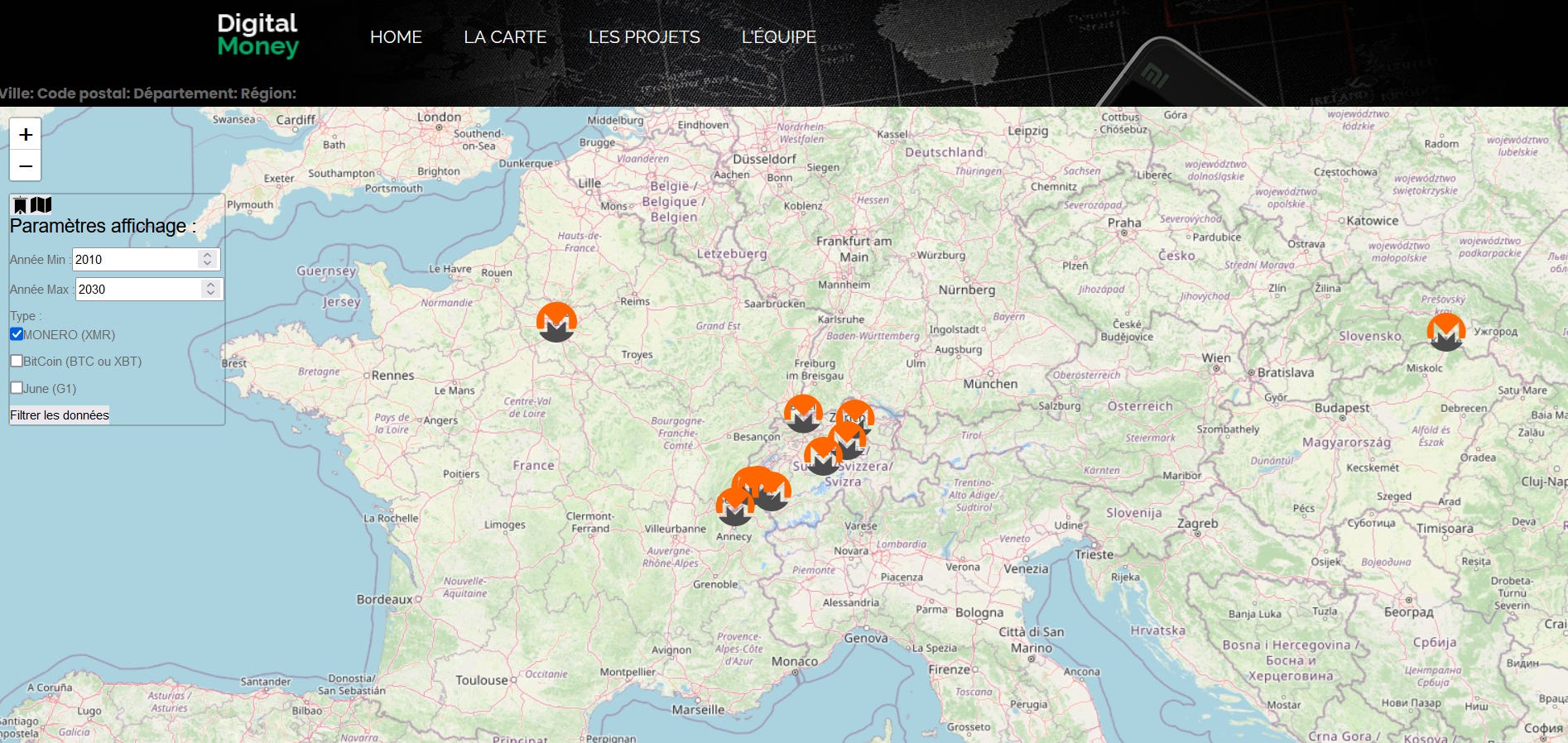1568x743 pixels.
Task: Enable the BitCoin (BTC ou XBT) checkbox
Action: click(17, 361)
